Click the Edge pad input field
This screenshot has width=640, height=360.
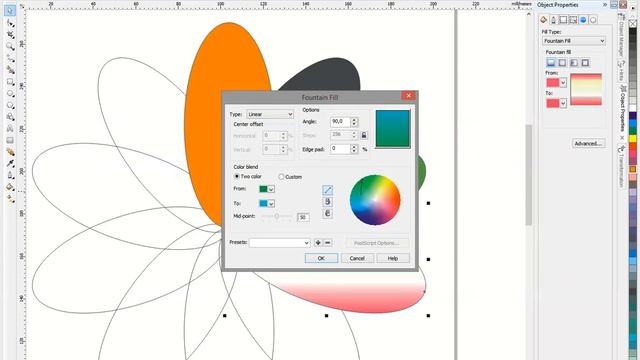tap(340, 149)
